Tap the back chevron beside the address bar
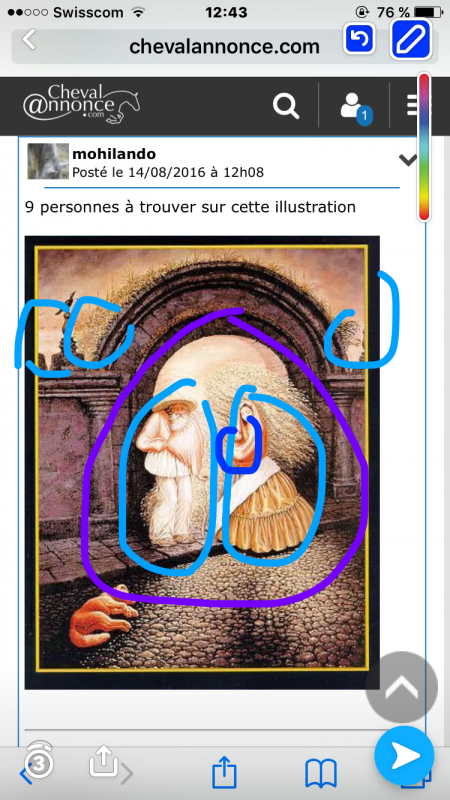 coord(29,39)
